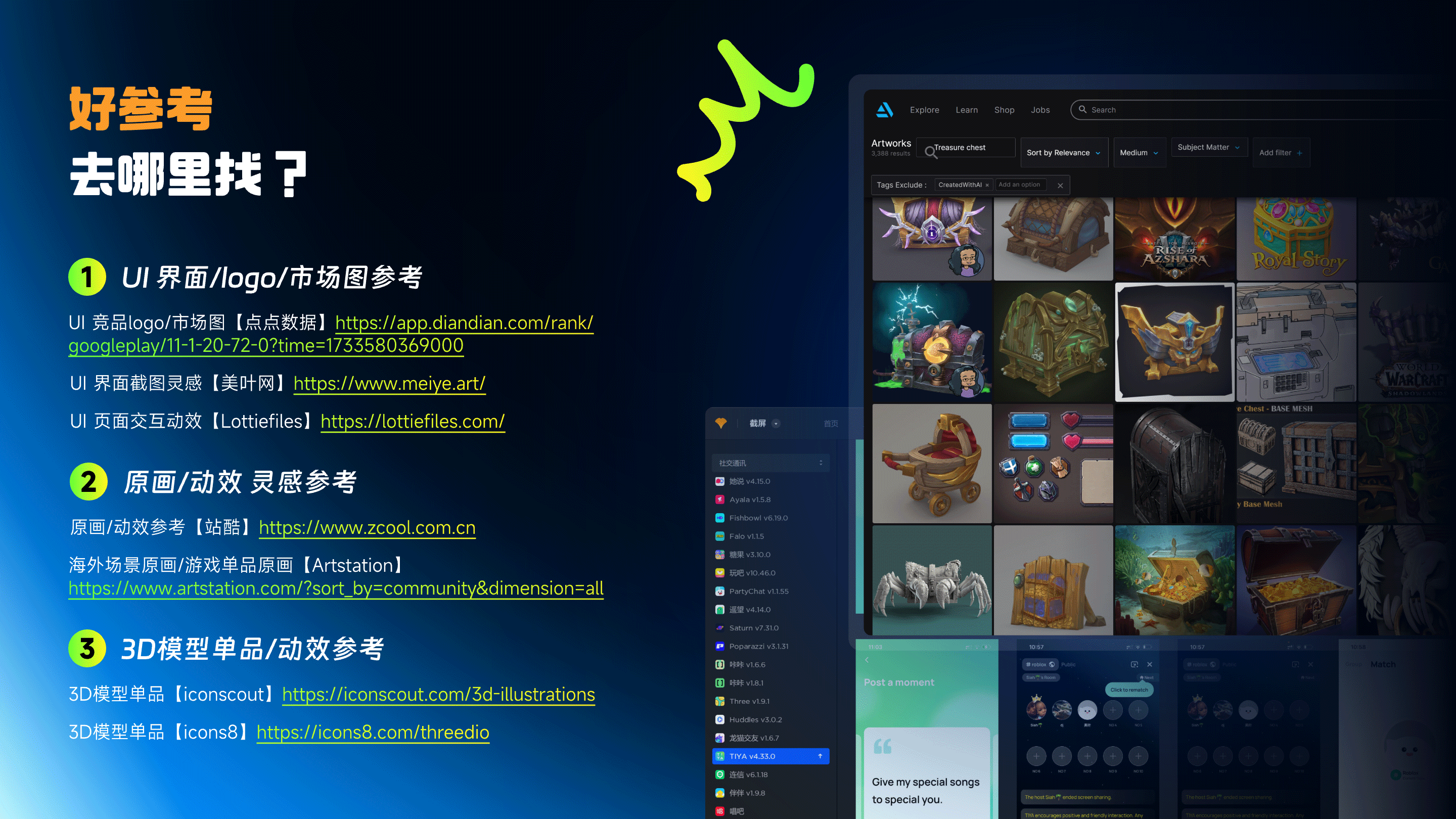Open the artstation.com community link
1456x819 pixels.
click(336, 588)
